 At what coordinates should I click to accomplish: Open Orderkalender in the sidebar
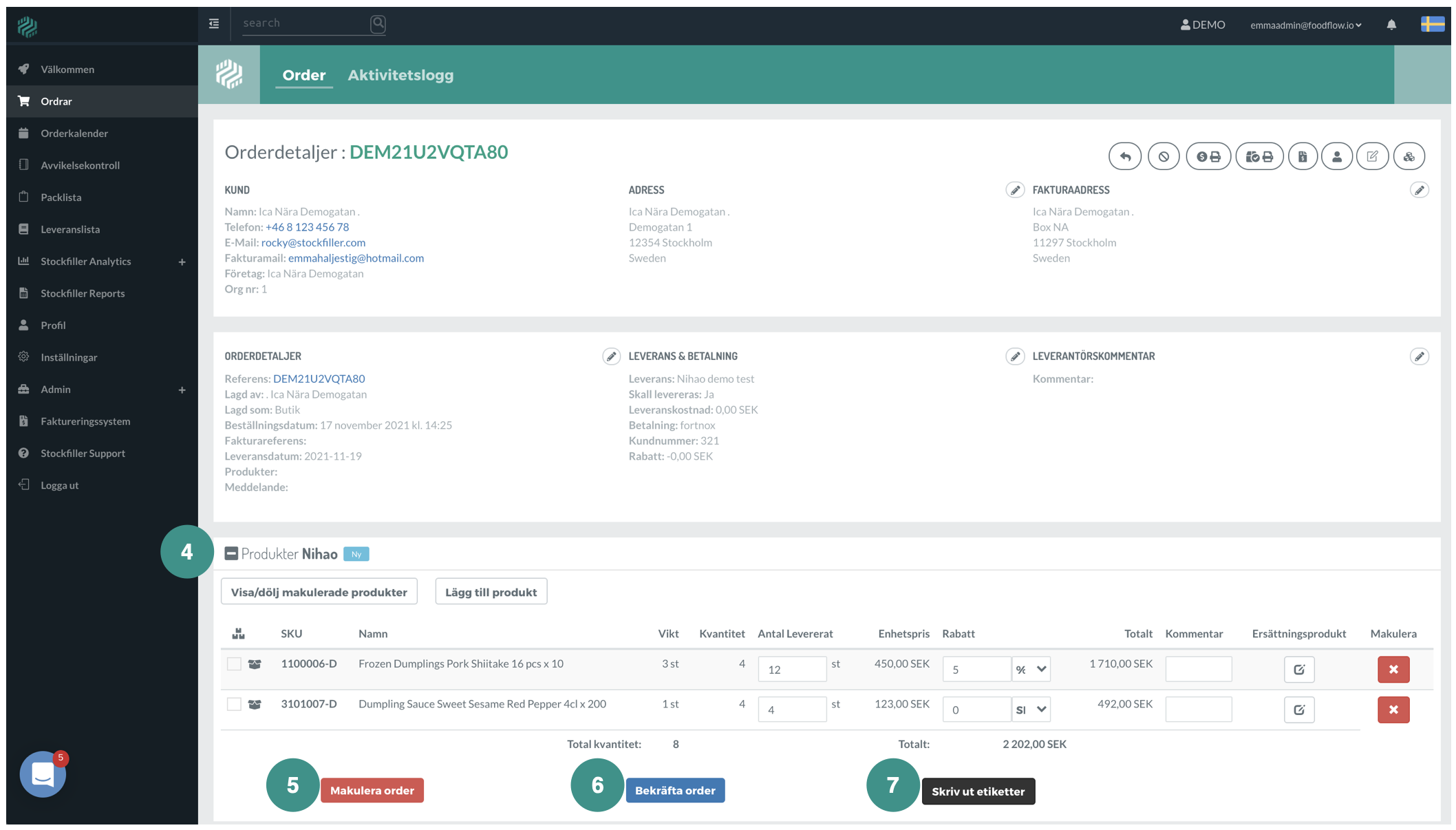[x=74, y=133]
